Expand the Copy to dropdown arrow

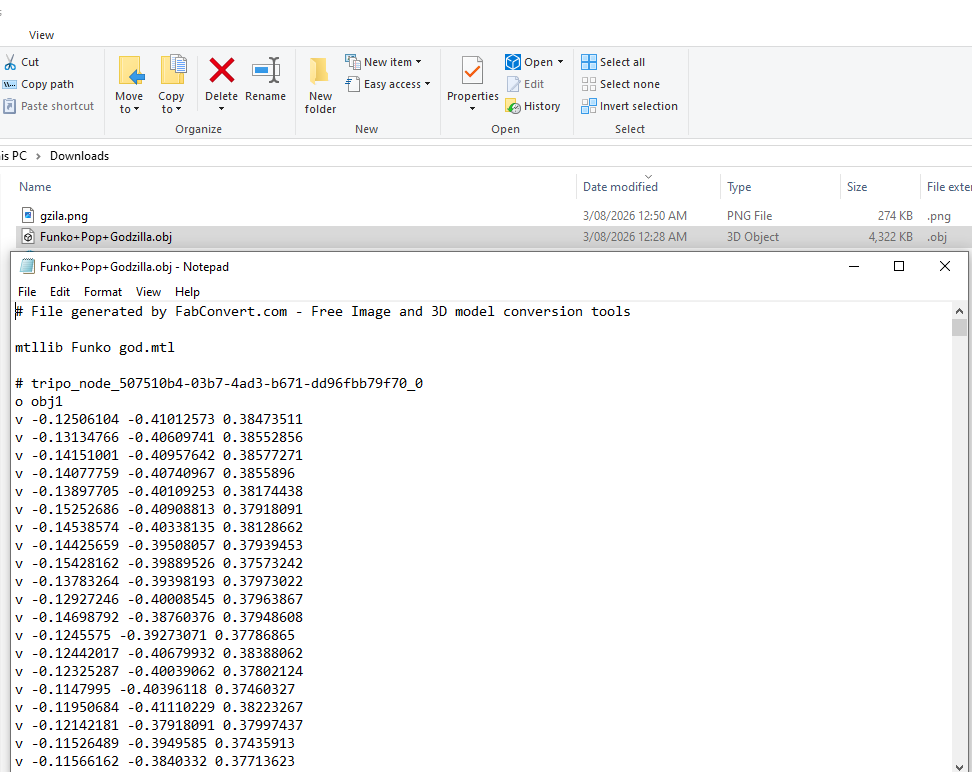[179, 110]
